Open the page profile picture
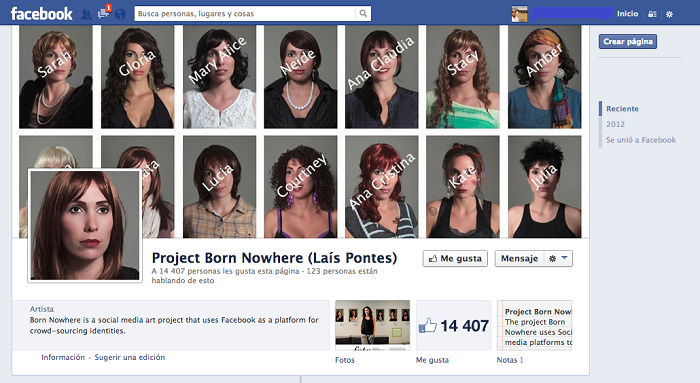700x383 pixels. pos(85,225)
